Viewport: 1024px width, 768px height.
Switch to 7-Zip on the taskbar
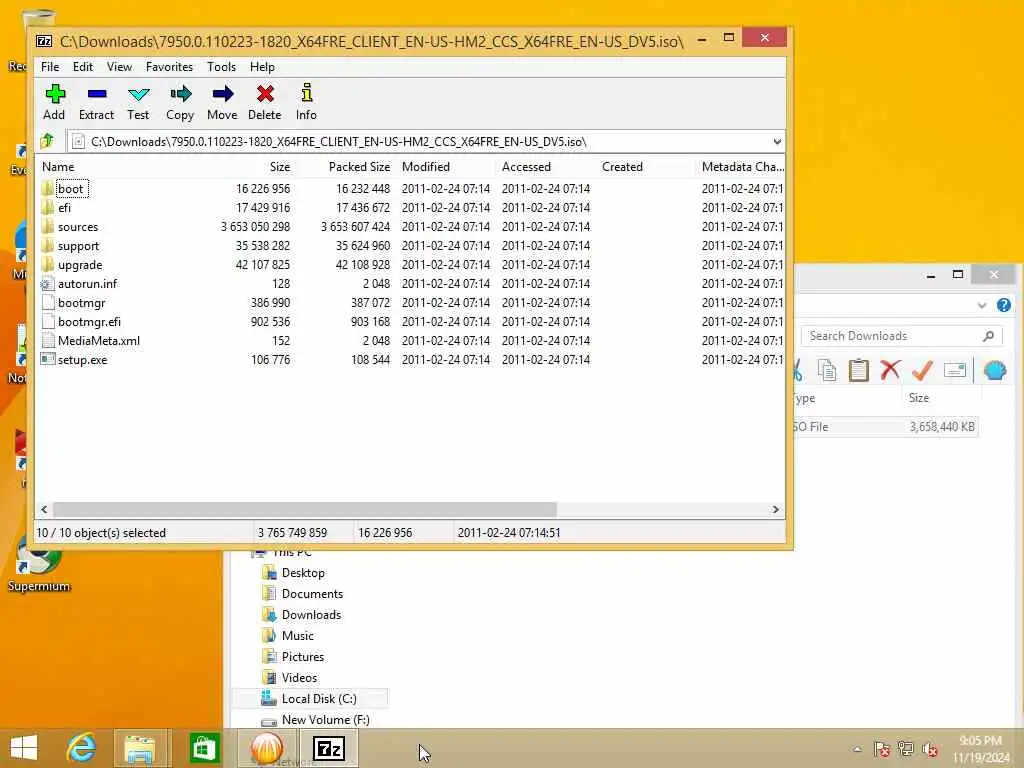pos(328,748)
